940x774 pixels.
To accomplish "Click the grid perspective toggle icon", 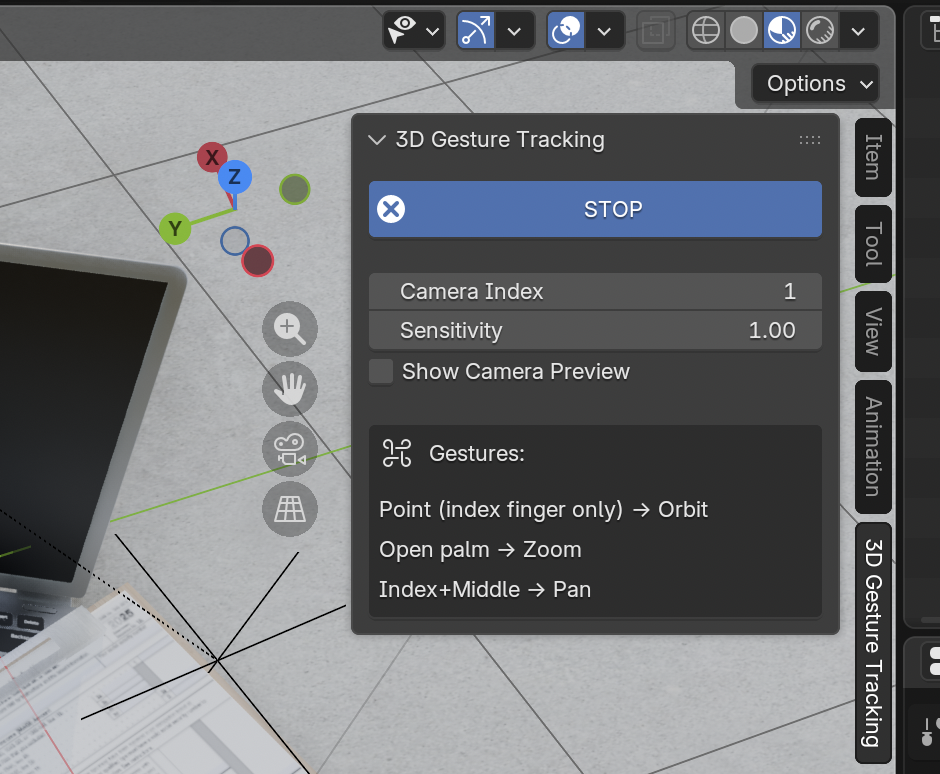I will pos(289,509).
